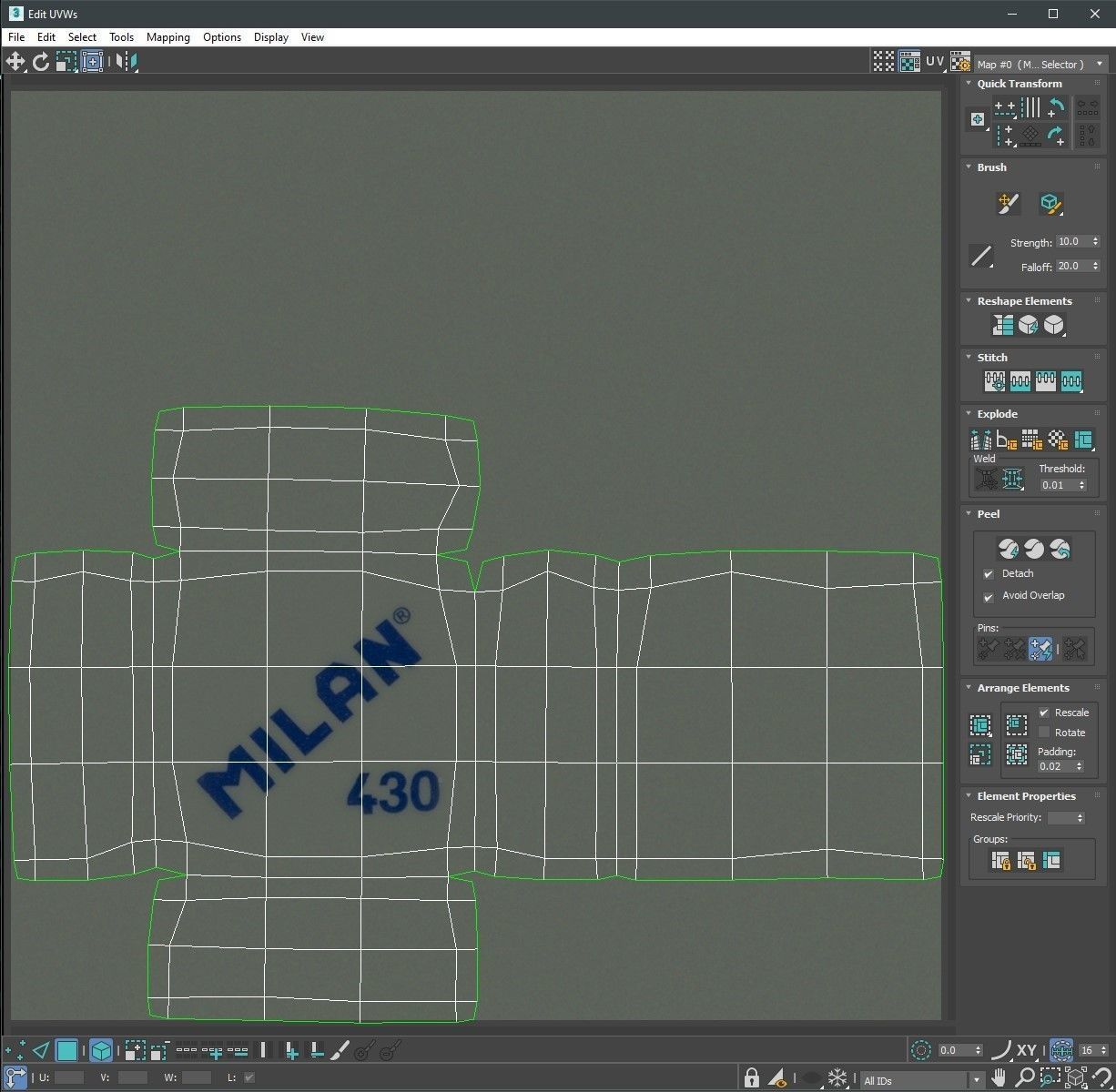Click the Weld Threshold value field
Viewport: 1116px width, 1092px height.
(x=1058, y=485)
